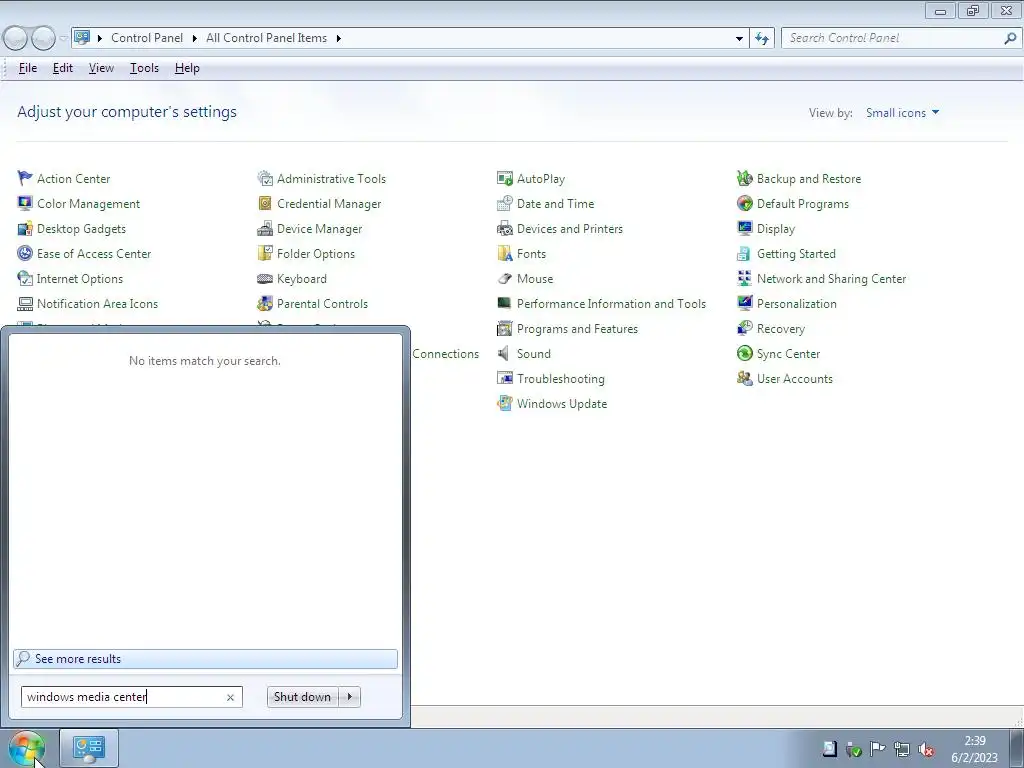The image size is (1024, 768).
Task: Open Notification Area Icons icon
Action: click(x=25, y=304)
